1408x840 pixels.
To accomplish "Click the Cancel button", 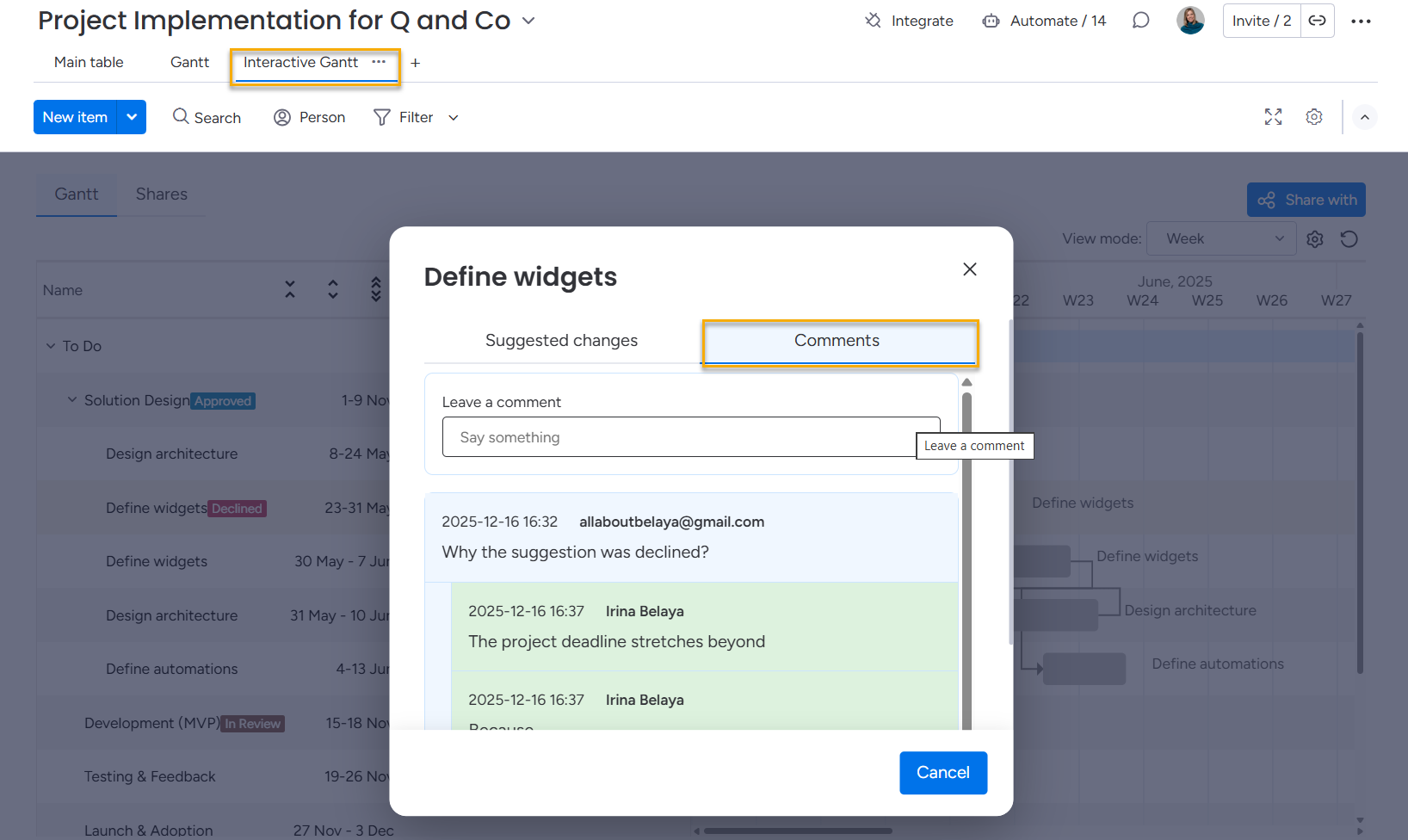I will [942, 773].
